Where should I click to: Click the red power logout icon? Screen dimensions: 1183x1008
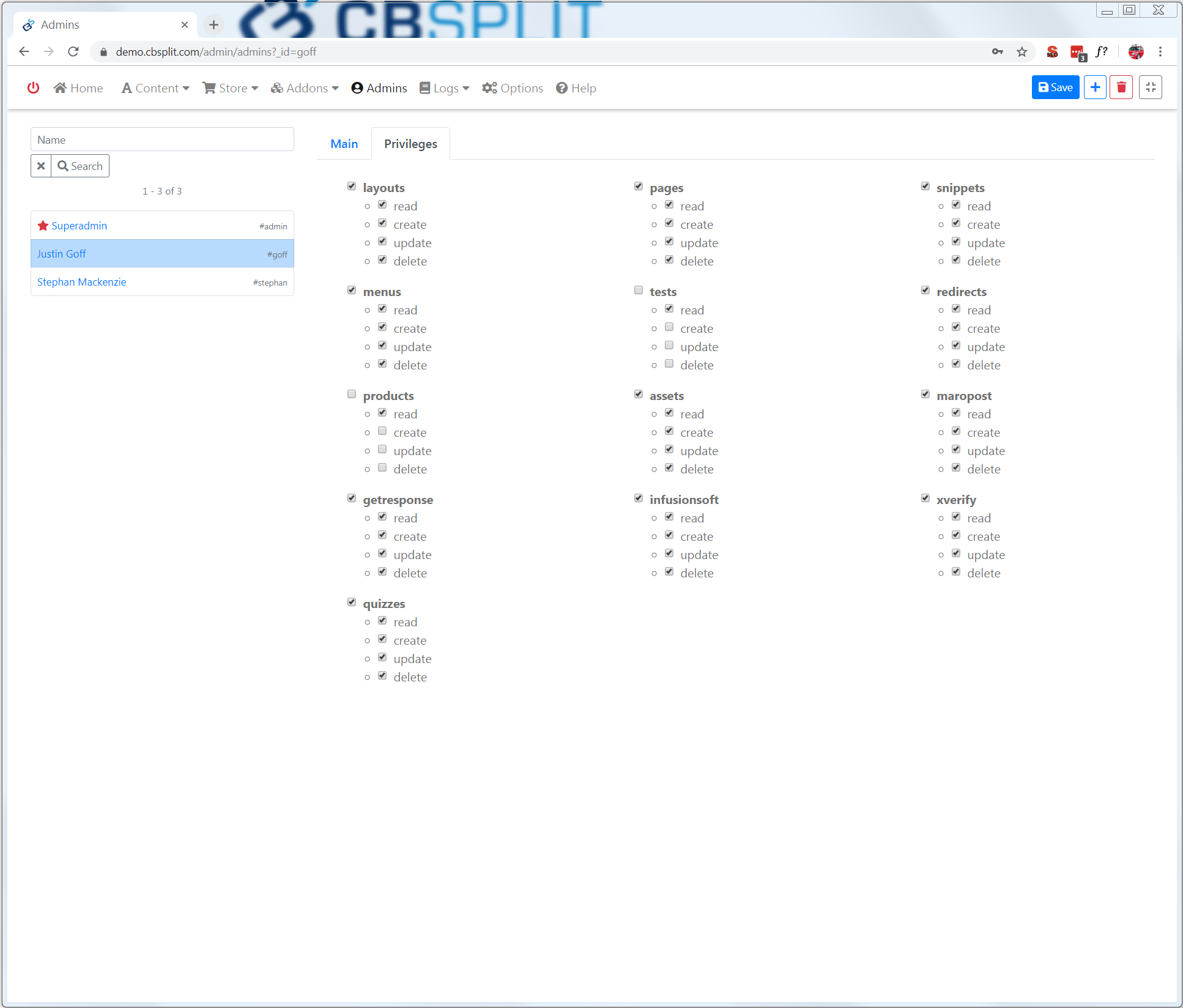[33, 88]
